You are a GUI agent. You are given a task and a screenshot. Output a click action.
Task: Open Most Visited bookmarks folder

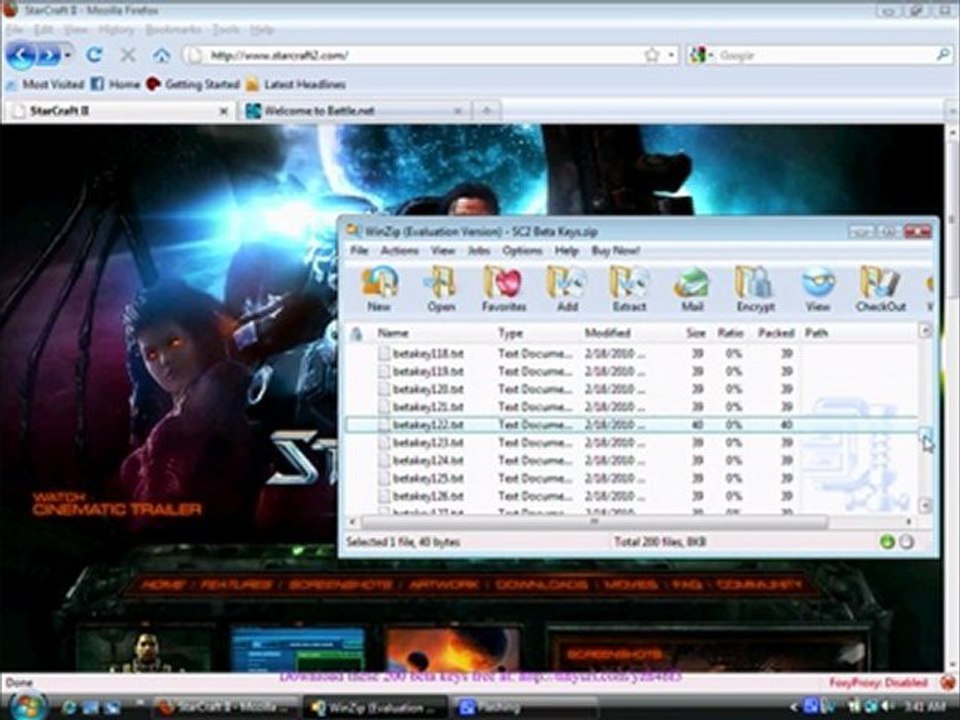click(x=45, y=84)
